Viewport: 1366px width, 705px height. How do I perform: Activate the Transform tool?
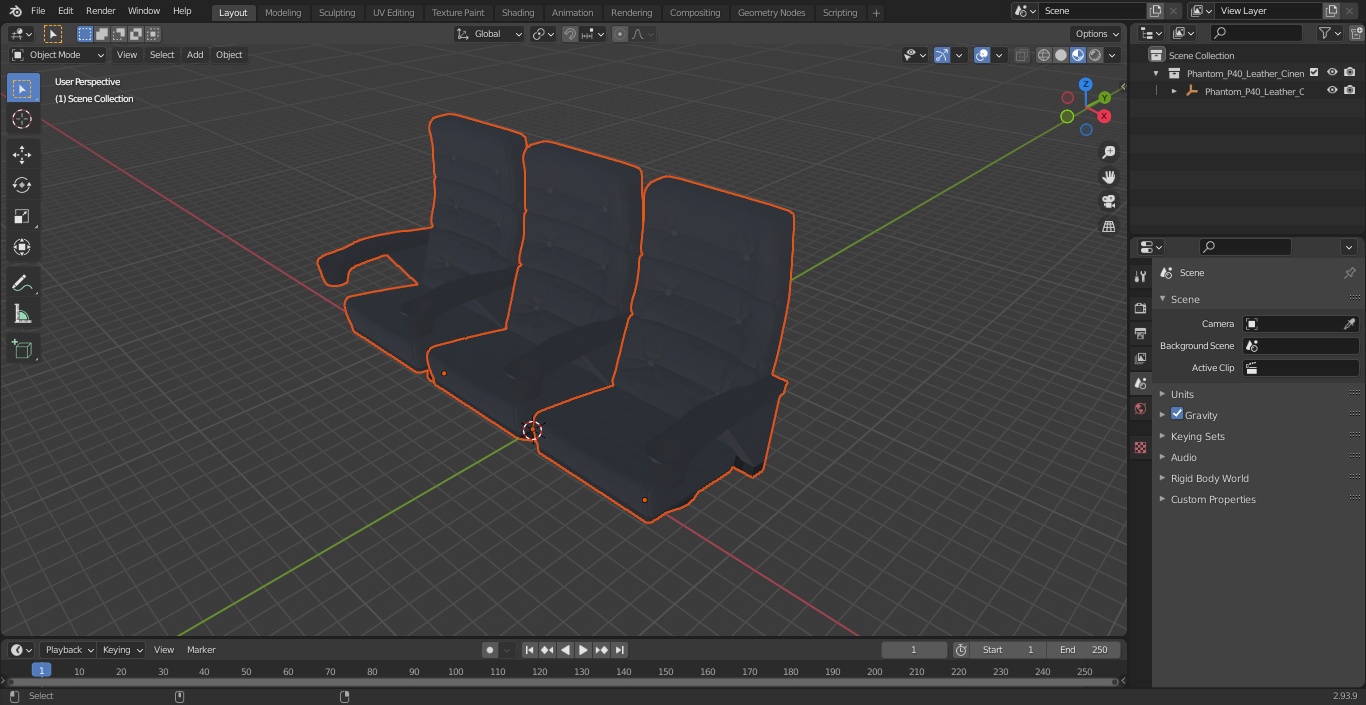[22, 247]
